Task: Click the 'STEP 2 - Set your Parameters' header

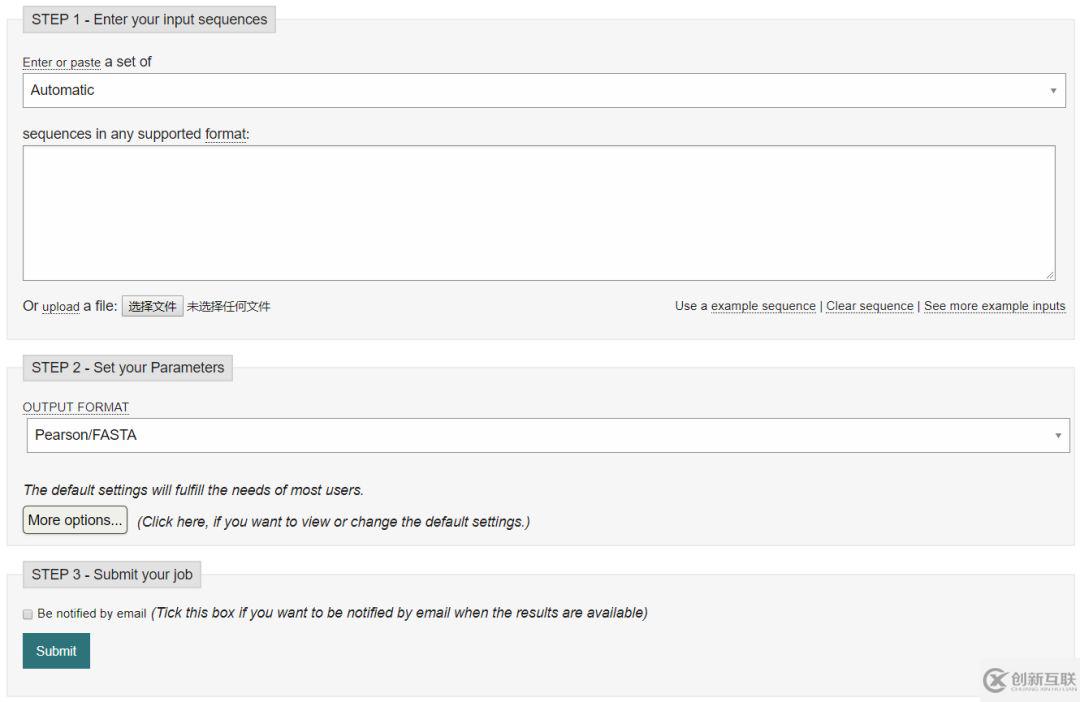Action: [x=127, y=368]
